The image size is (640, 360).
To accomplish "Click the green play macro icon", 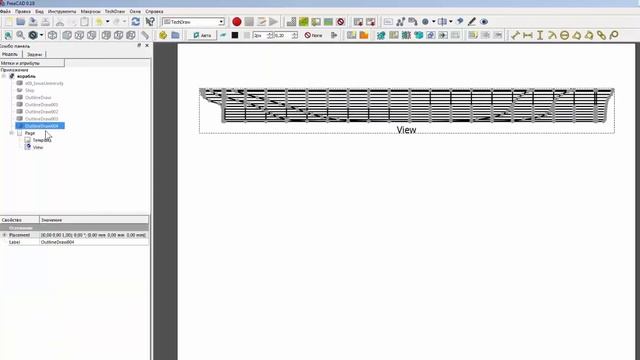I will 273,22.
